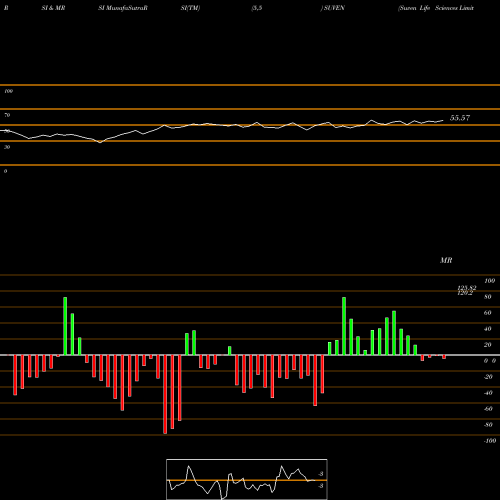
Task: Click the MR axis label 80
Action: point(488,297)
